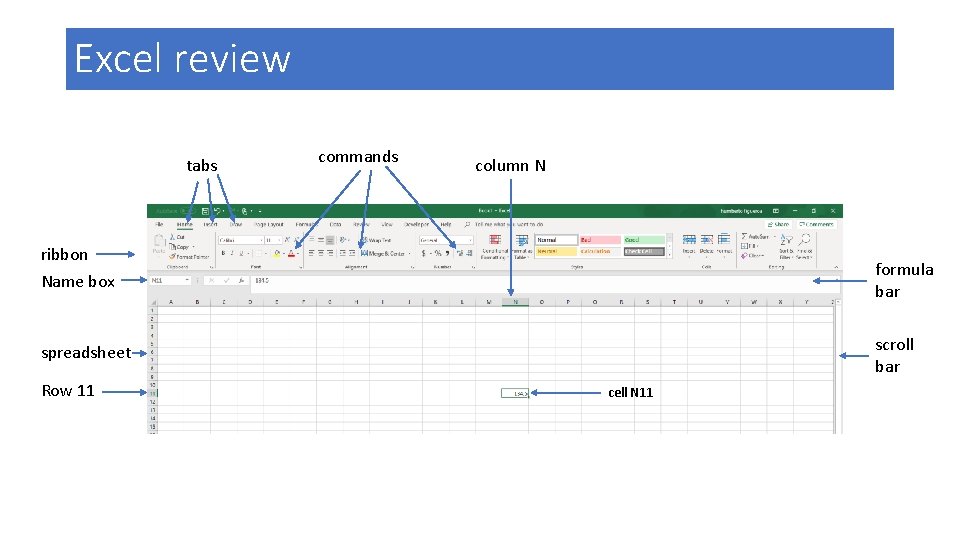
Task: Click the red font color A icon
Action: [291, 253]
